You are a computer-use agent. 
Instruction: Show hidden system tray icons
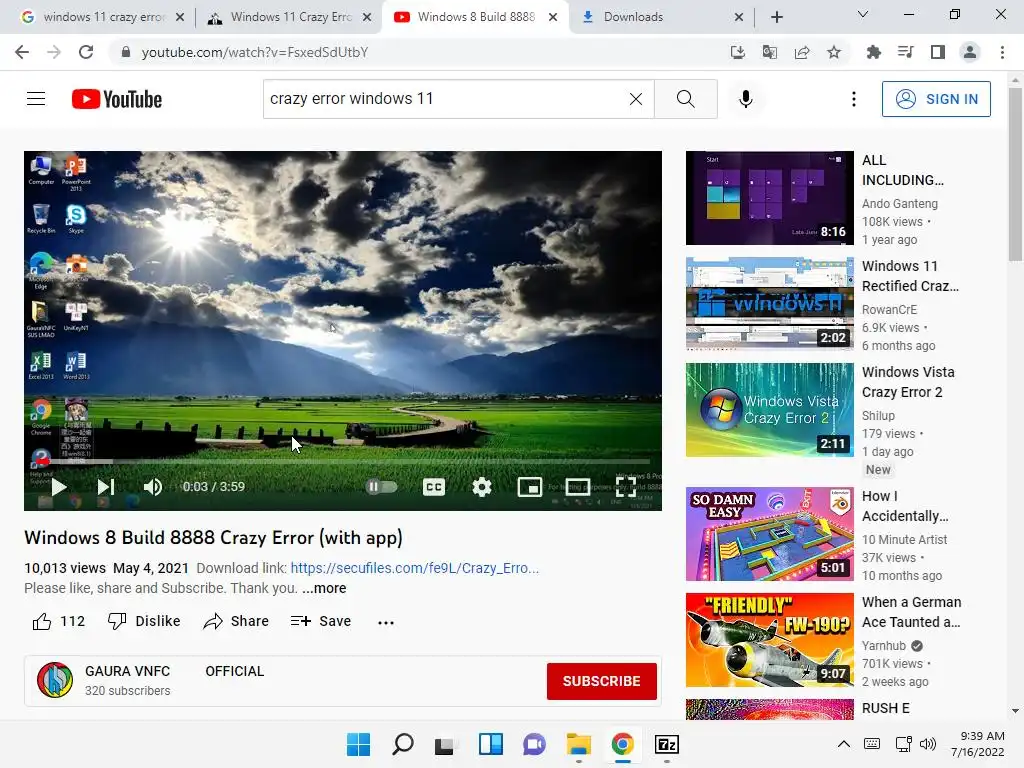(844, 744)
